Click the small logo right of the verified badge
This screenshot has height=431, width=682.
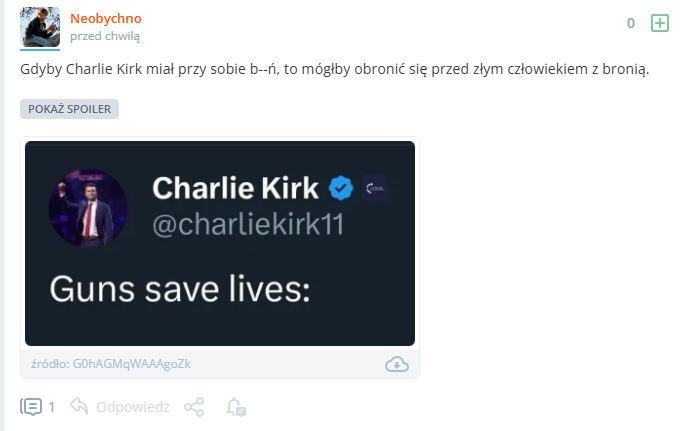[375, 187]
